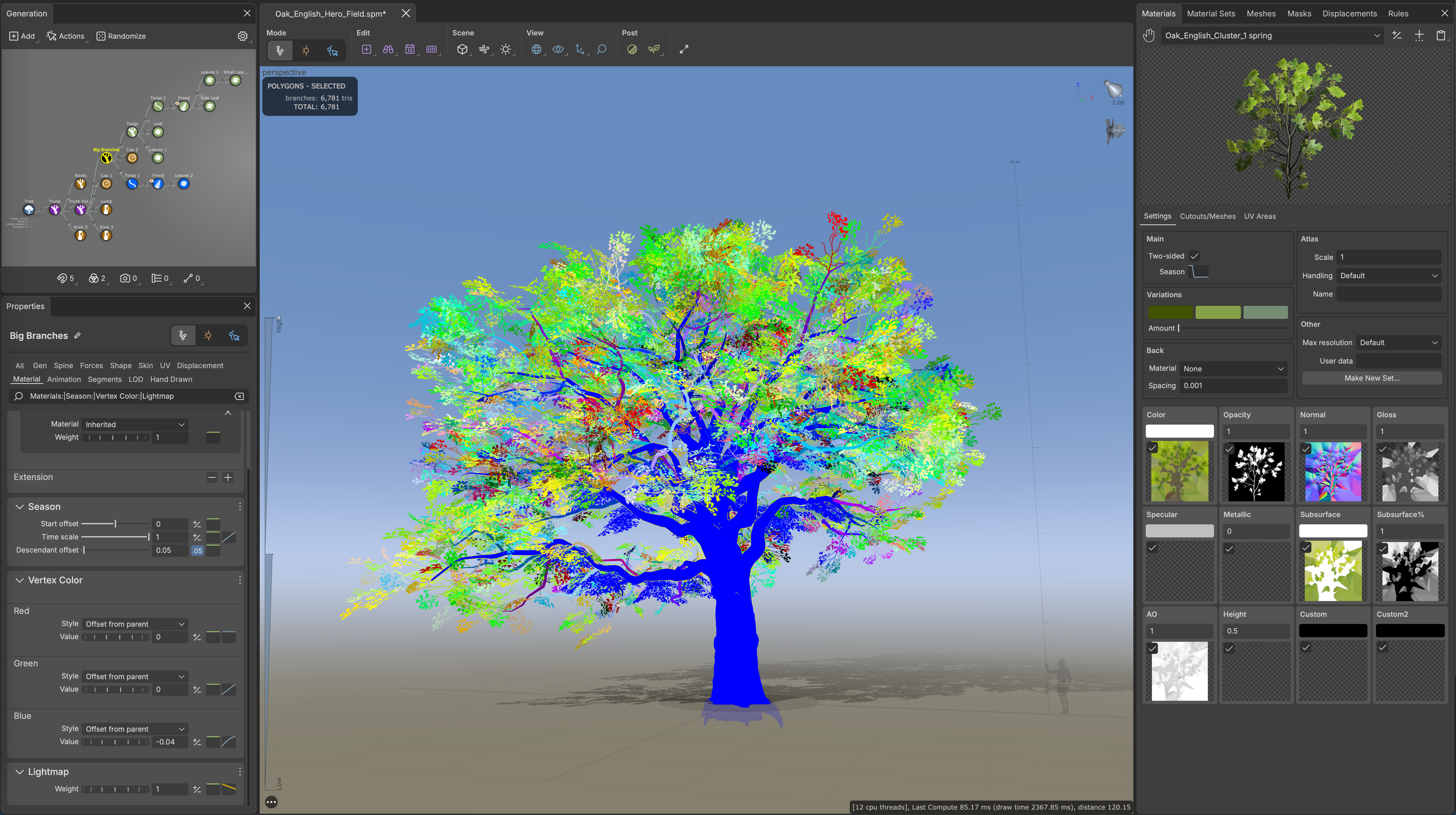Click the wind icon in Scene group
This screenshot has height=815, width=1456.
pos(484,49)
